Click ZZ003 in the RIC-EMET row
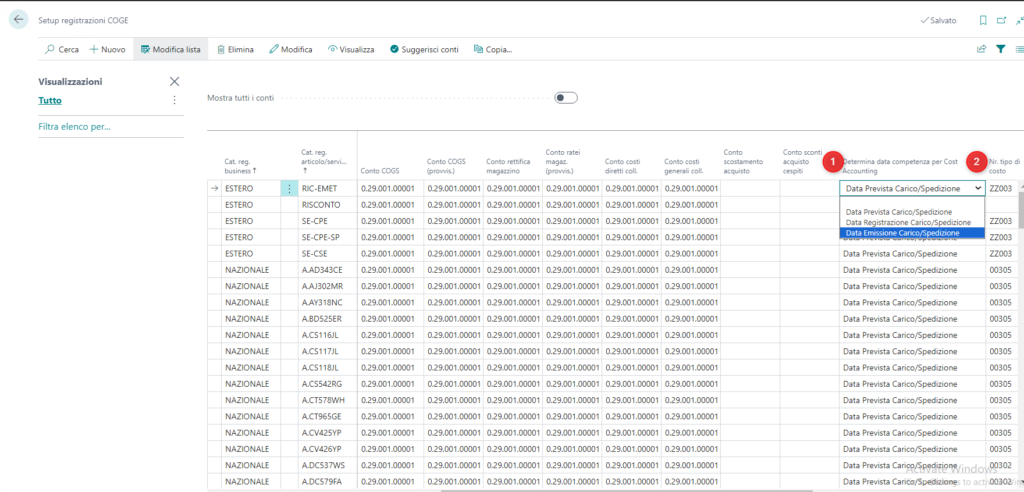The image size is (1024, 492). coord(1000,188)
